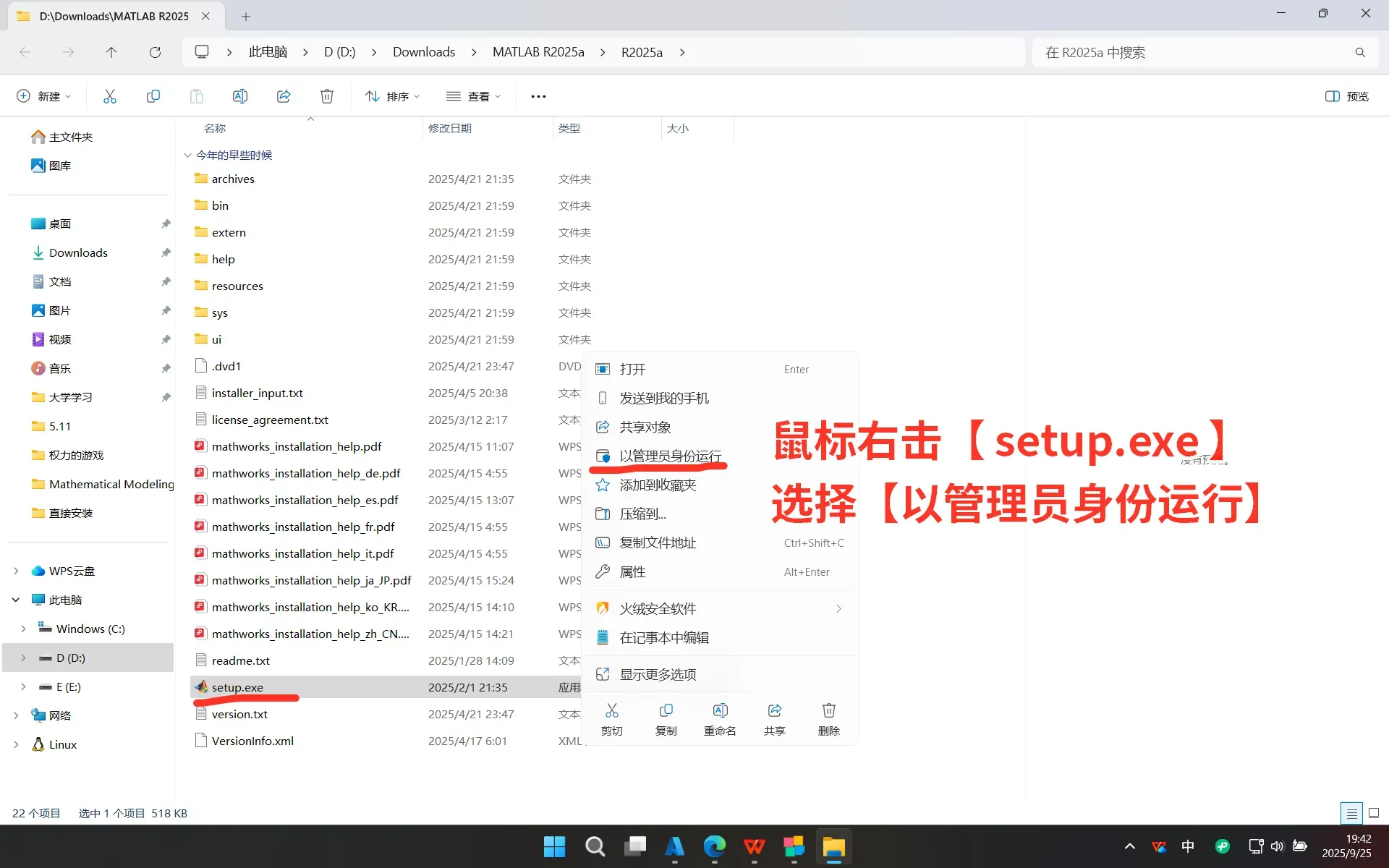The width and height of the screenshot is (1389, 868).
Task: Switch to large icons view layout
Action: click(1374, 813)
